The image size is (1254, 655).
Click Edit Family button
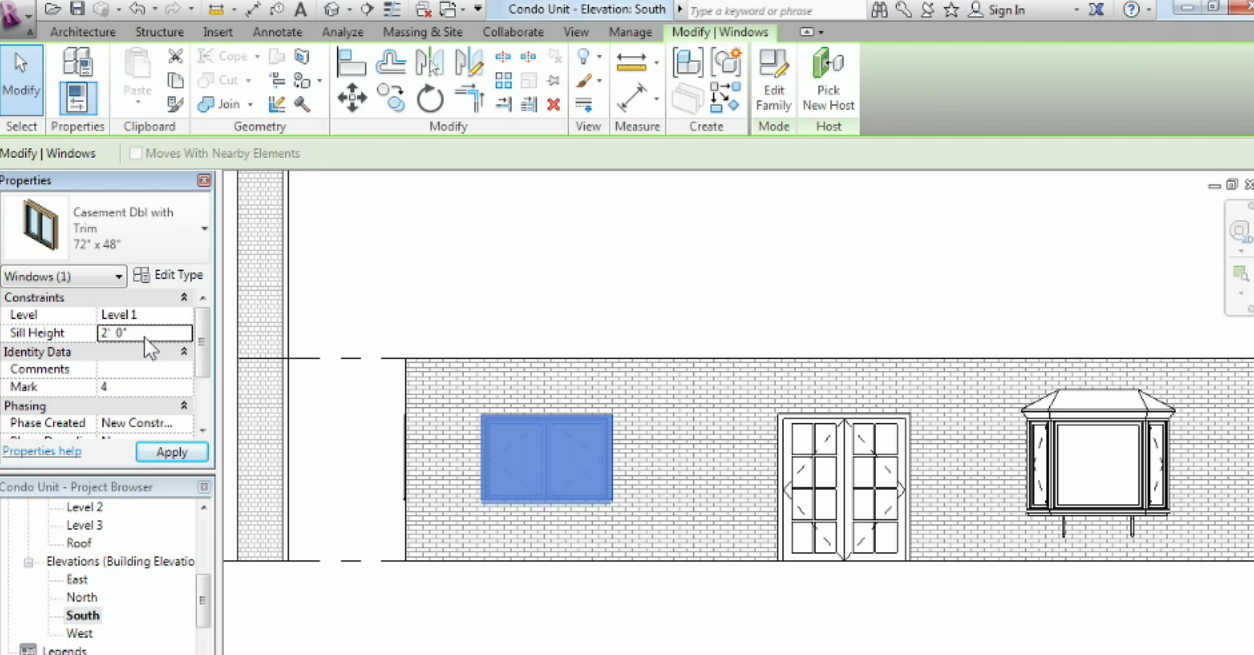pos(773,81)
